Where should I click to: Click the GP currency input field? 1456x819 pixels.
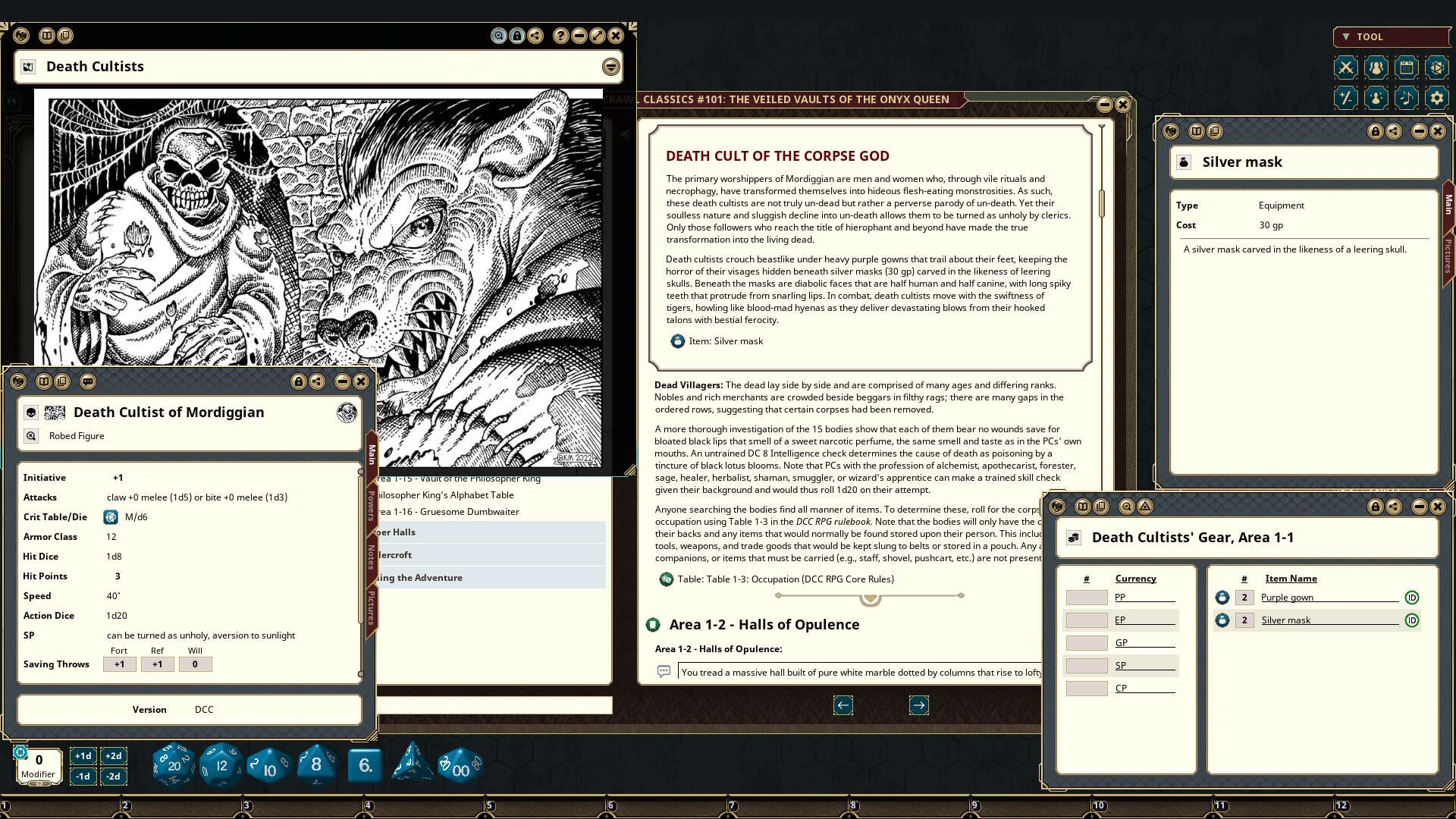(1086, 642)
